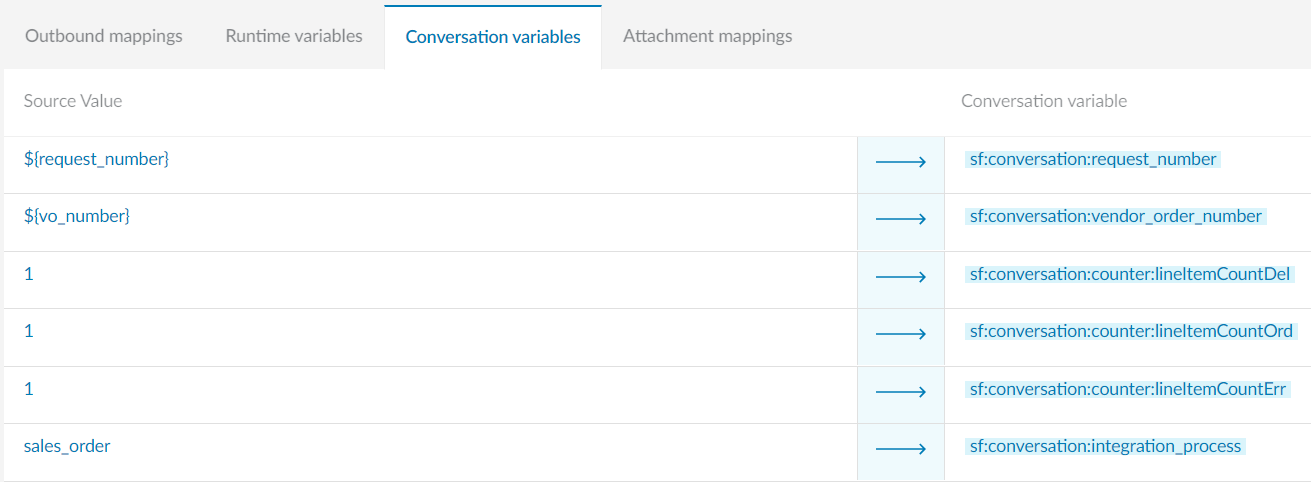This screenshot has height=482, width=1311.
Task: Click the arrow icon for the lineItemCountDel mapping
Action: [900, 276]
